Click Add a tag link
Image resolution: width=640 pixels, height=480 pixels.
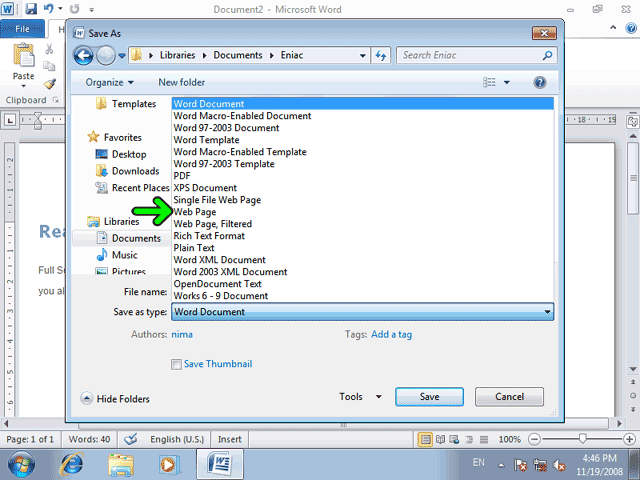click(391, 334)
